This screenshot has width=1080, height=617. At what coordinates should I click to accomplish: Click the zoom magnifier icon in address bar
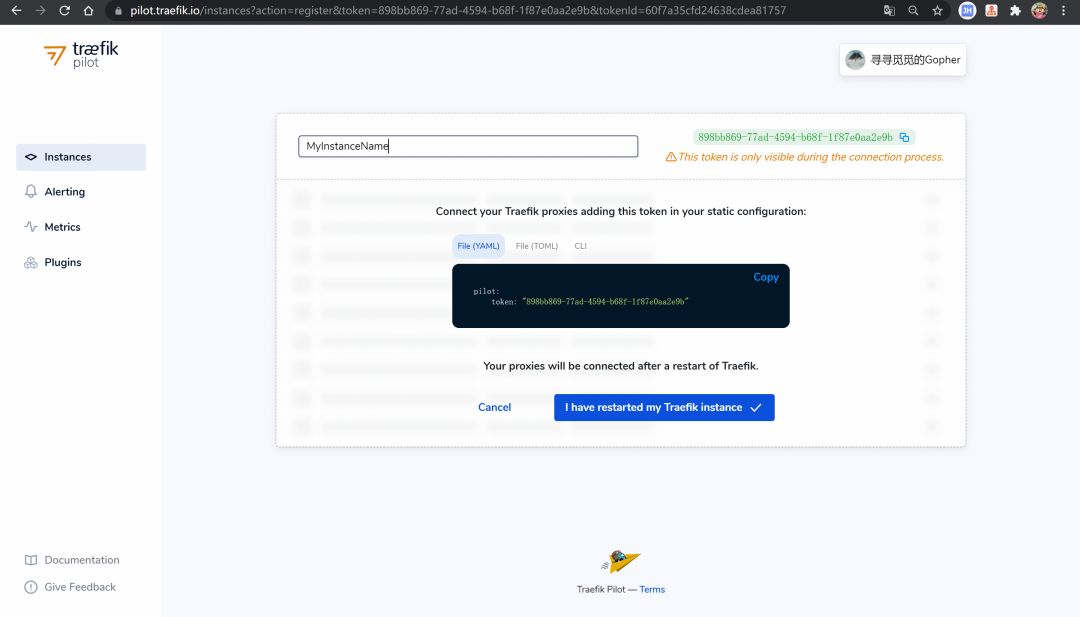[x=913, y=10]
